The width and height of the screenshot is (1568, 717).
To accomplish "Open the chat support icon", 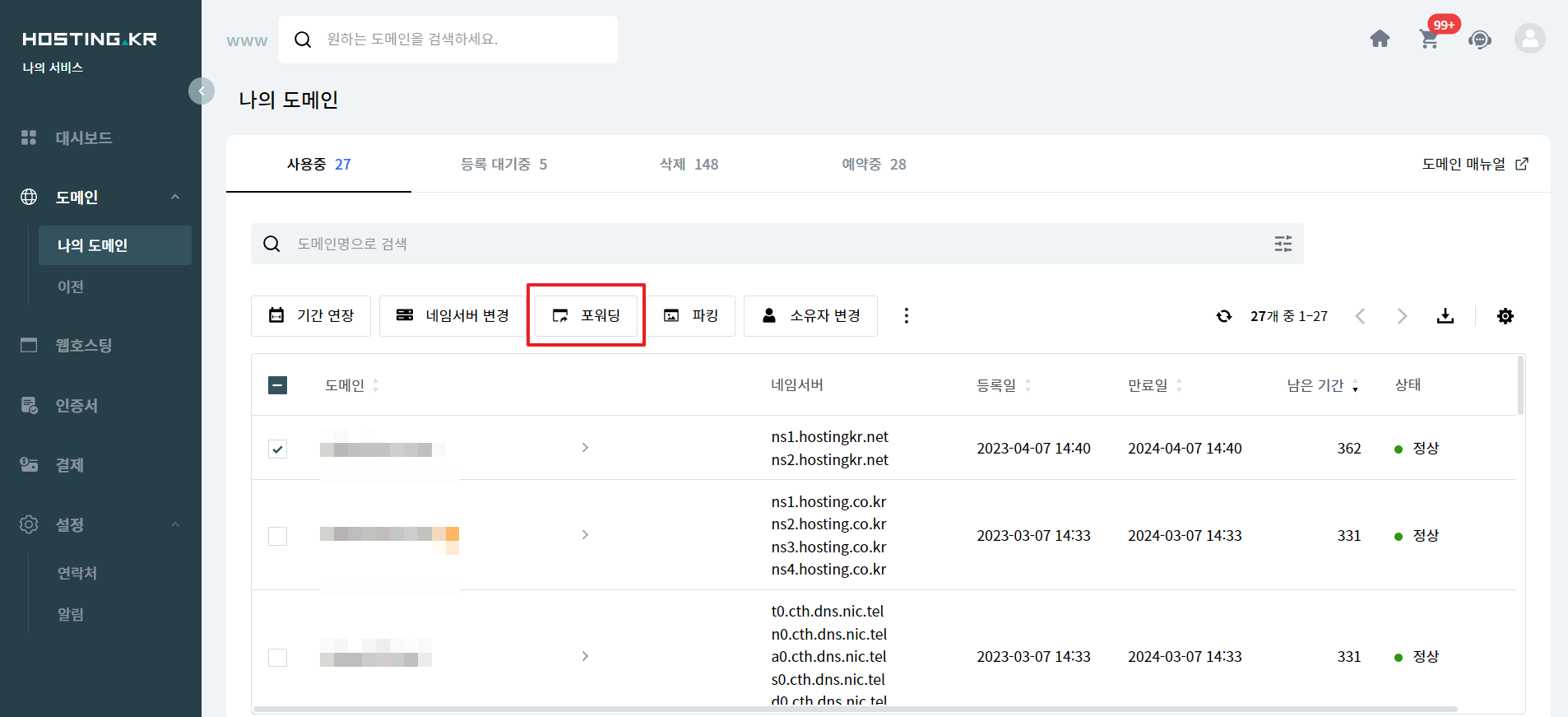I will [x=1479, y=39].
